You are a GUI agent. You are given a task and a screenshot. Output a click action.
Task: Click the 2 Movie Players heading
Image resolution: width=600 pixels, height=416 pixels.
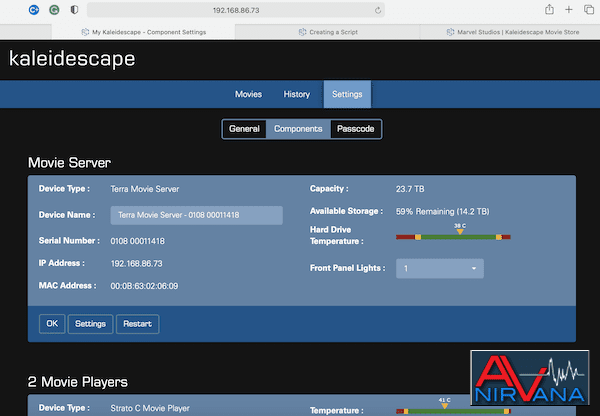(x=78, y=382)
